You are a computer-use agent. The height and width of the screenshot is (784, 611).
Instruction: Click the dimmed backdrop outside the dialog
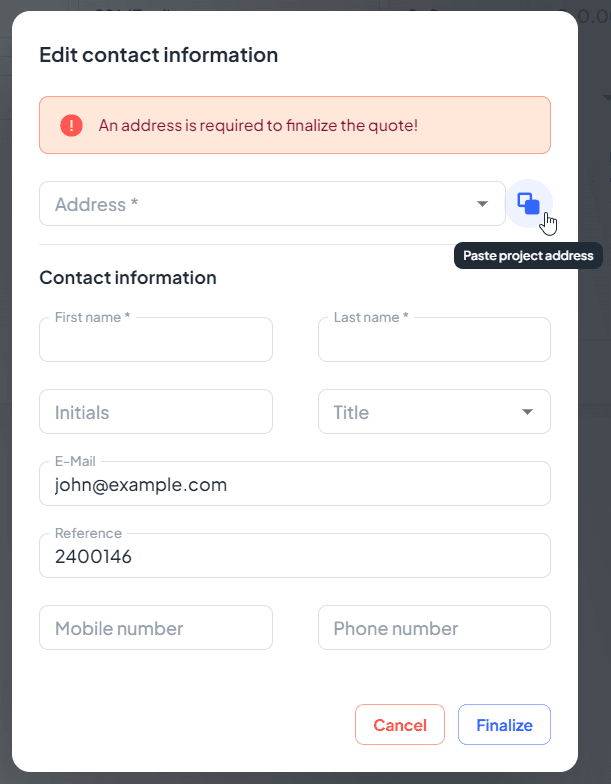click(595, 500)
